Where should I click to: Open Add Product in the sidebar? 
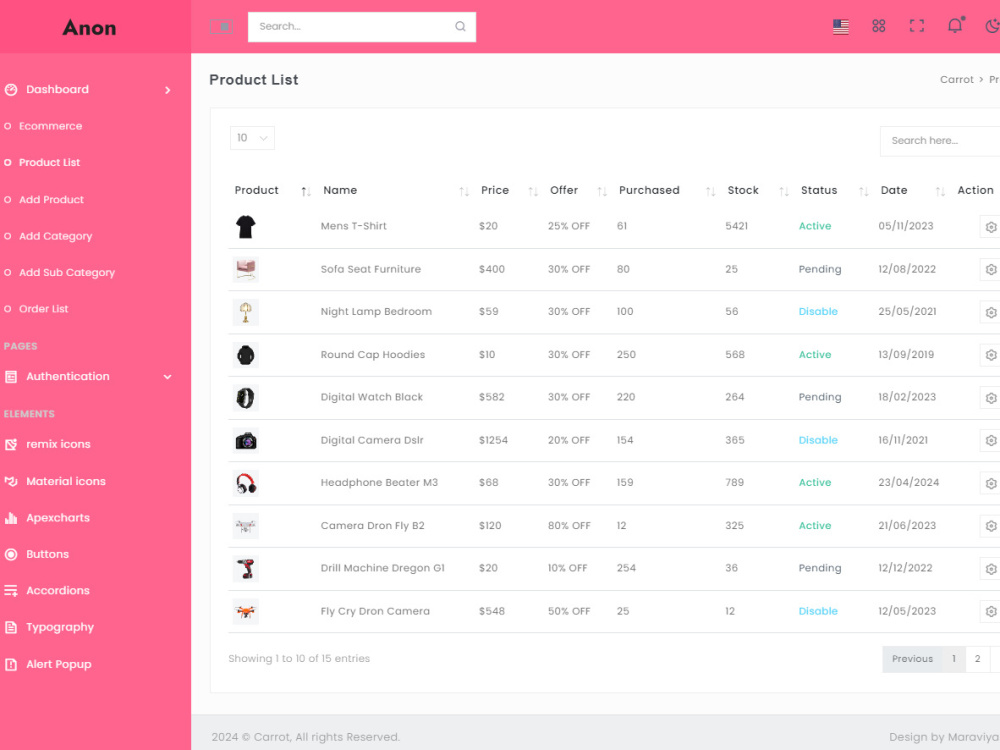pyautogui.click(x=51, y=200)
